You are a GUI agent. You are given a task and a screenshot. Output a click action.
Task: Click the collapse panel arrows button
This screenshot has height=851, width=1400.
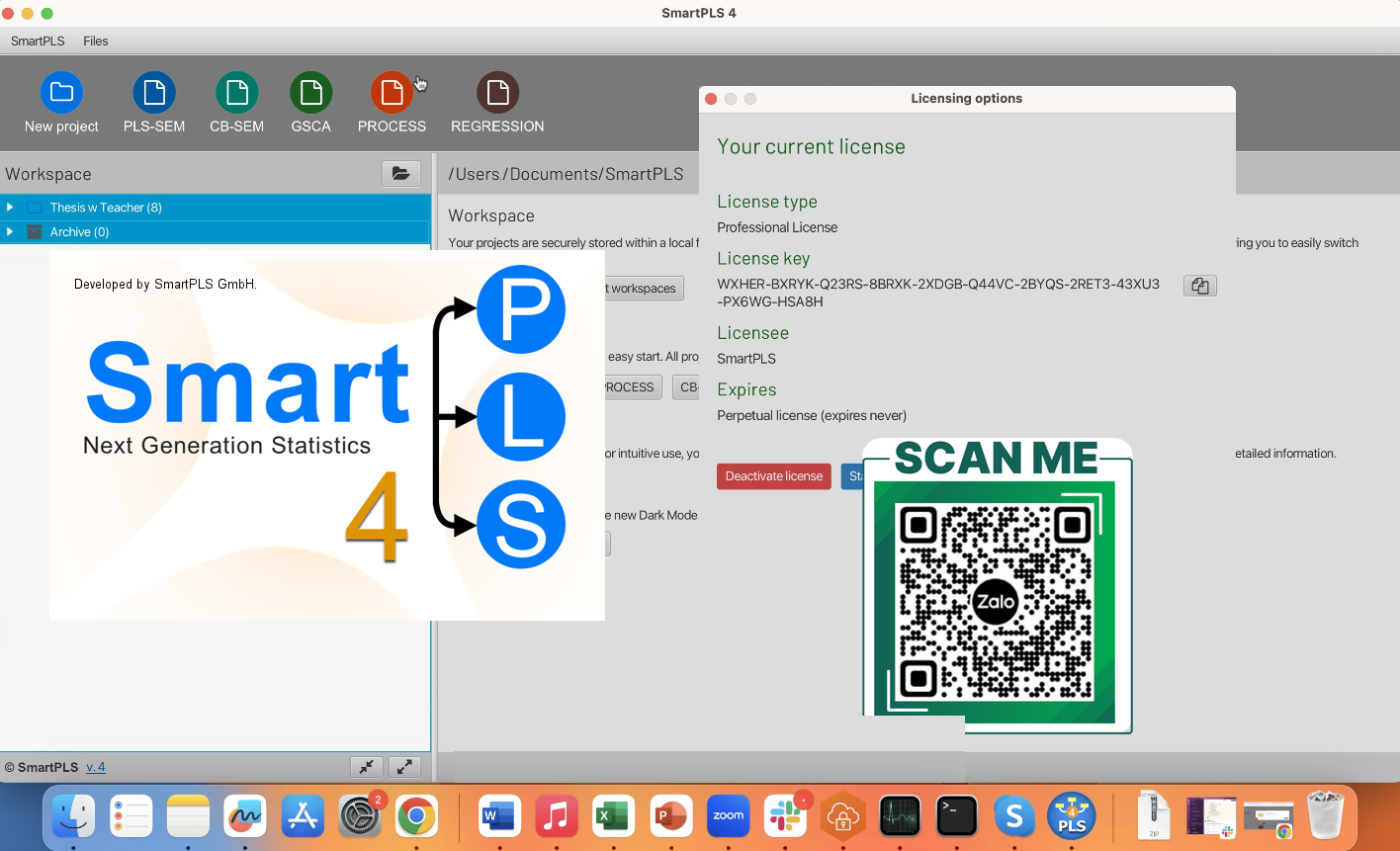tap(367, 767)
